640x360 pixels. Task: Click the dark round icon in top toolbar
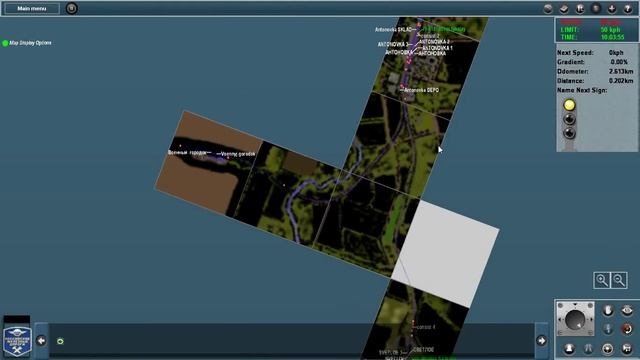[x=596, y=9]
